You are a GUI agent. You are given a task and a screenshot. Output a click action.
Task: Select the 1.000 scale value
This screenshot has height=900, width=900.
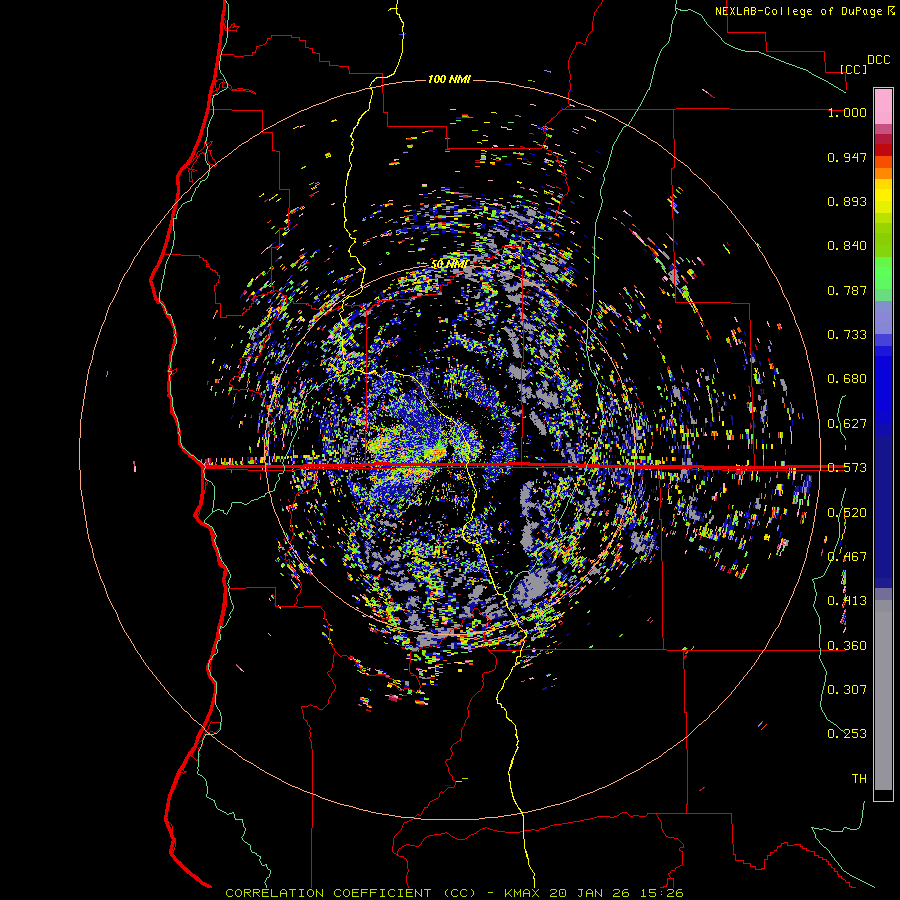847,112
